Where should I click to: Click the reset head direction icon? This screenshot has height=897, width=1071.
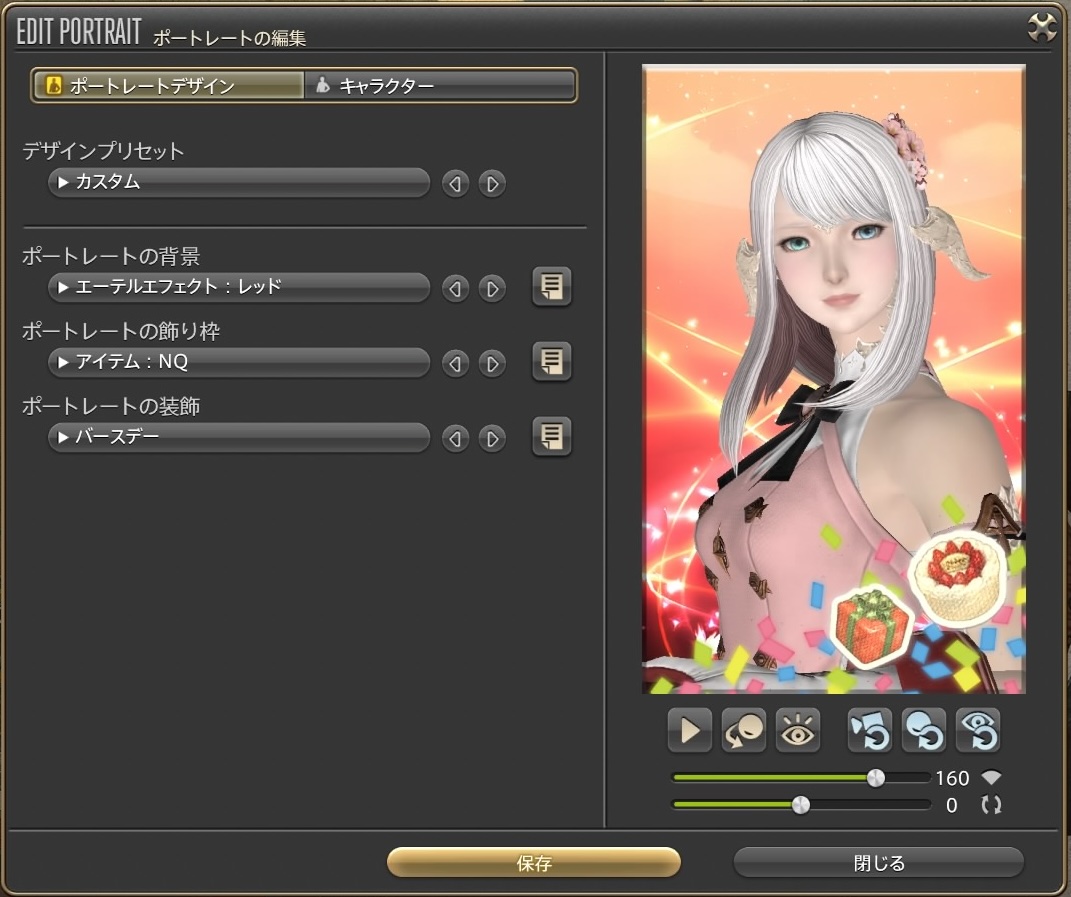[924, 730]
